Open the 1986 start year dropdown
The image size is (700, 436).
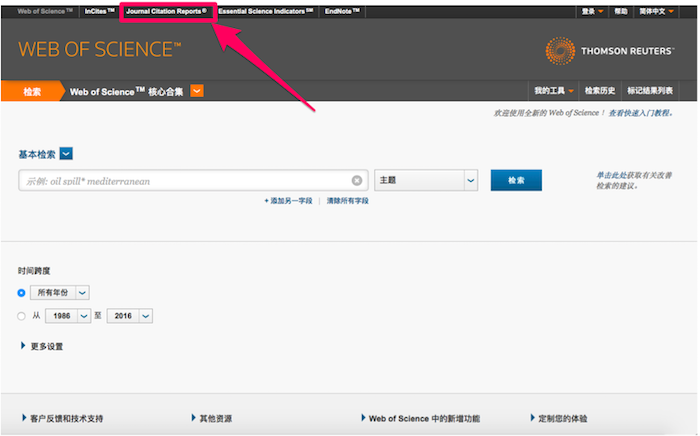pos(84,316)
